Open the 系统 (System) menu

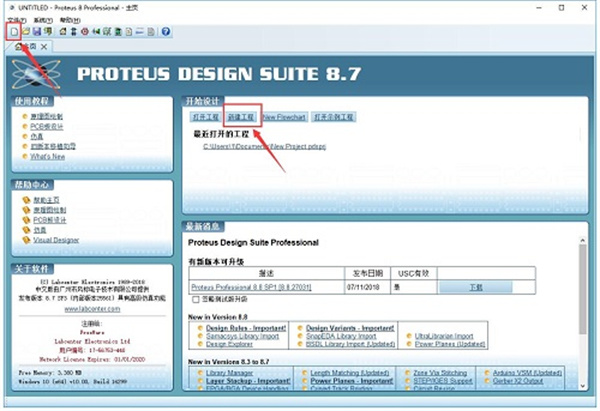point(43,19)
